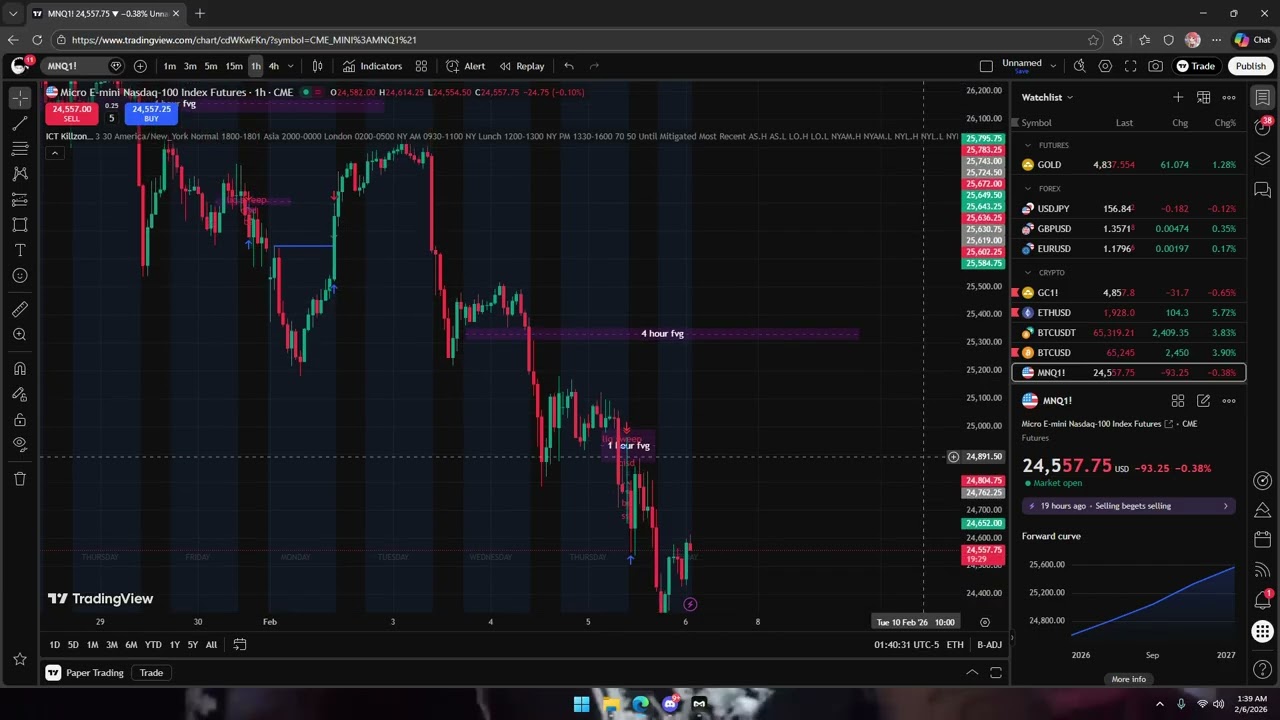Open the Help Center question mark
This screenshot has width=1280, height=720.
1263,669
